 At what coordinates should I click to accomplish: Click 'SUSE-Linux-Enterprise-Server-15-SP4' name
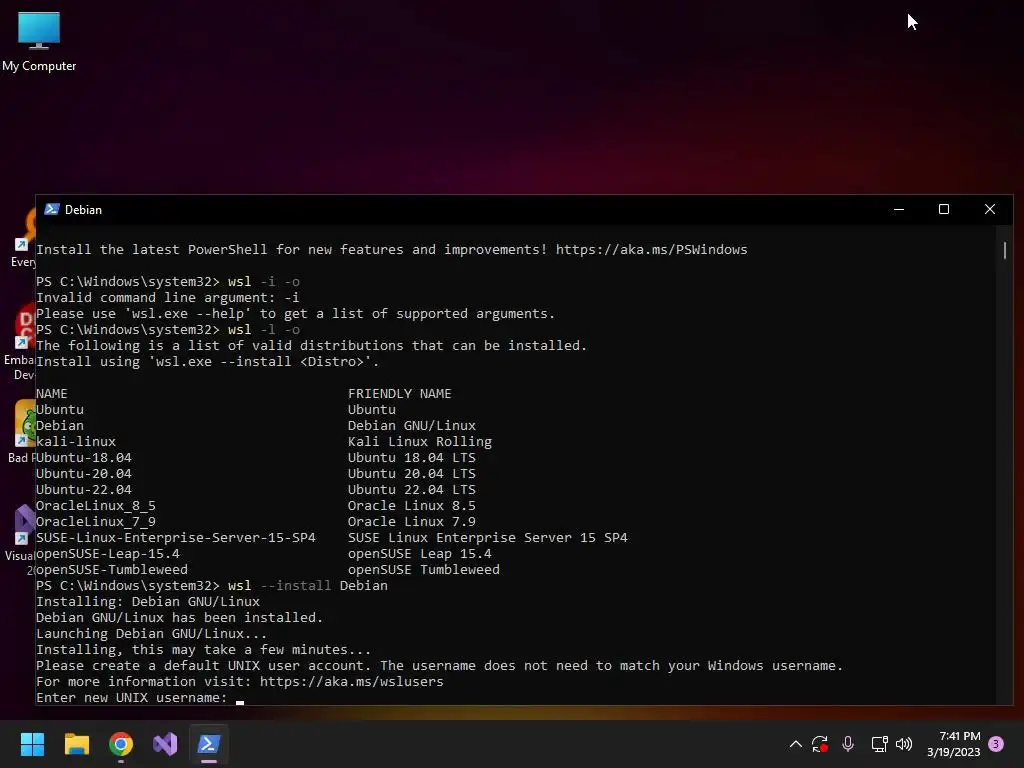(x=176, y=537)
